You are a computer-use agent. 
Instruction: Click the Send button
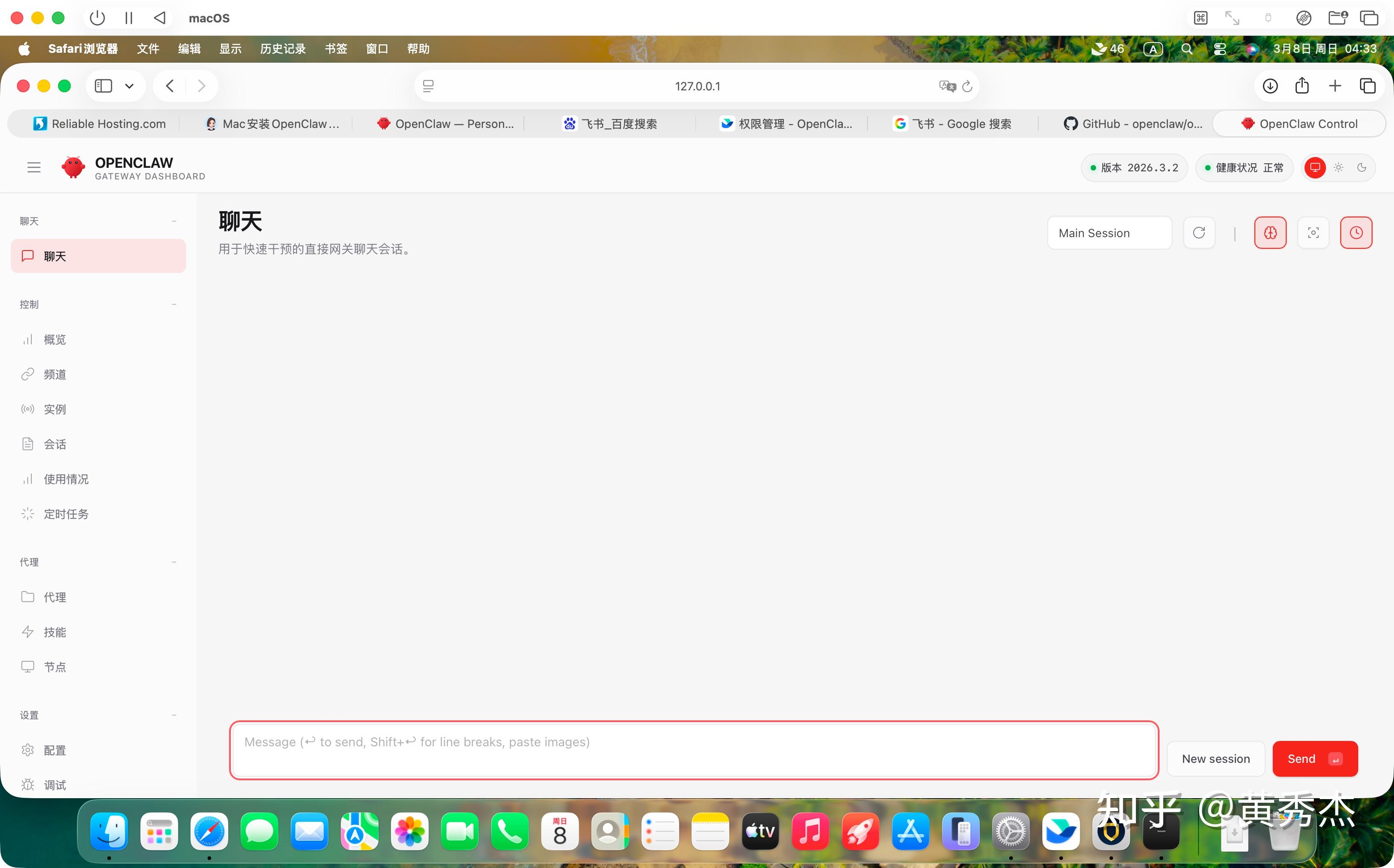click(x=1314, y=759)
